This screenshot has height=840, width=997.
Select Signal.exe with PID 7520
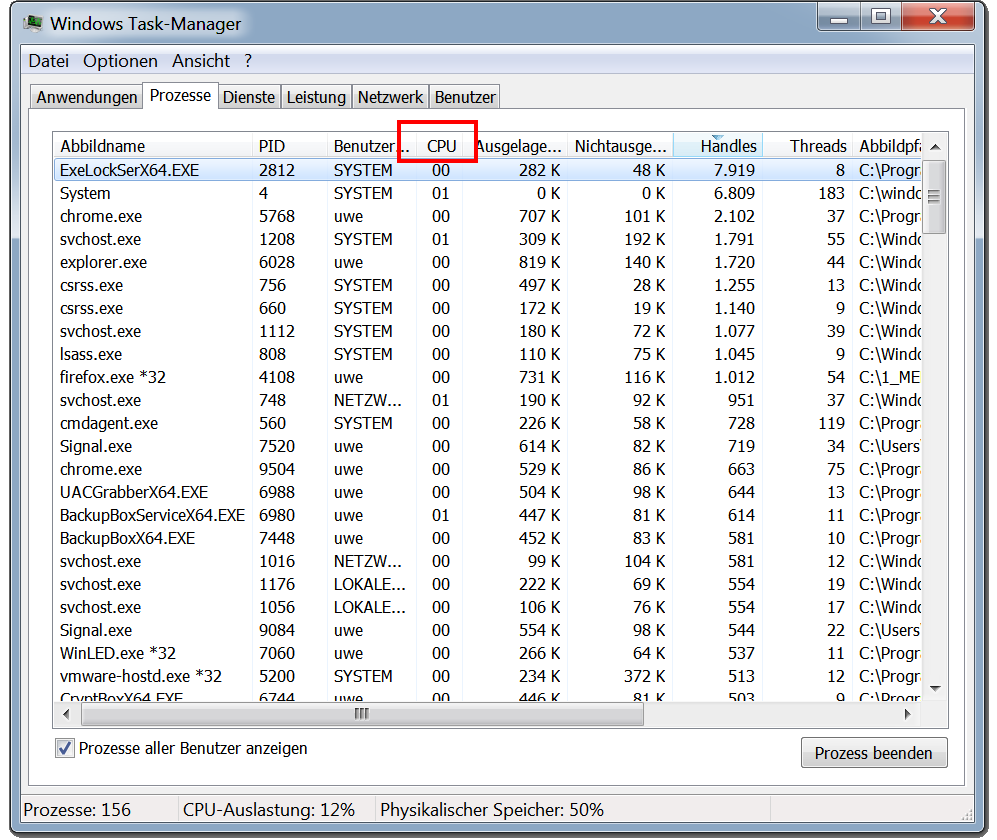tap(487, 446)
